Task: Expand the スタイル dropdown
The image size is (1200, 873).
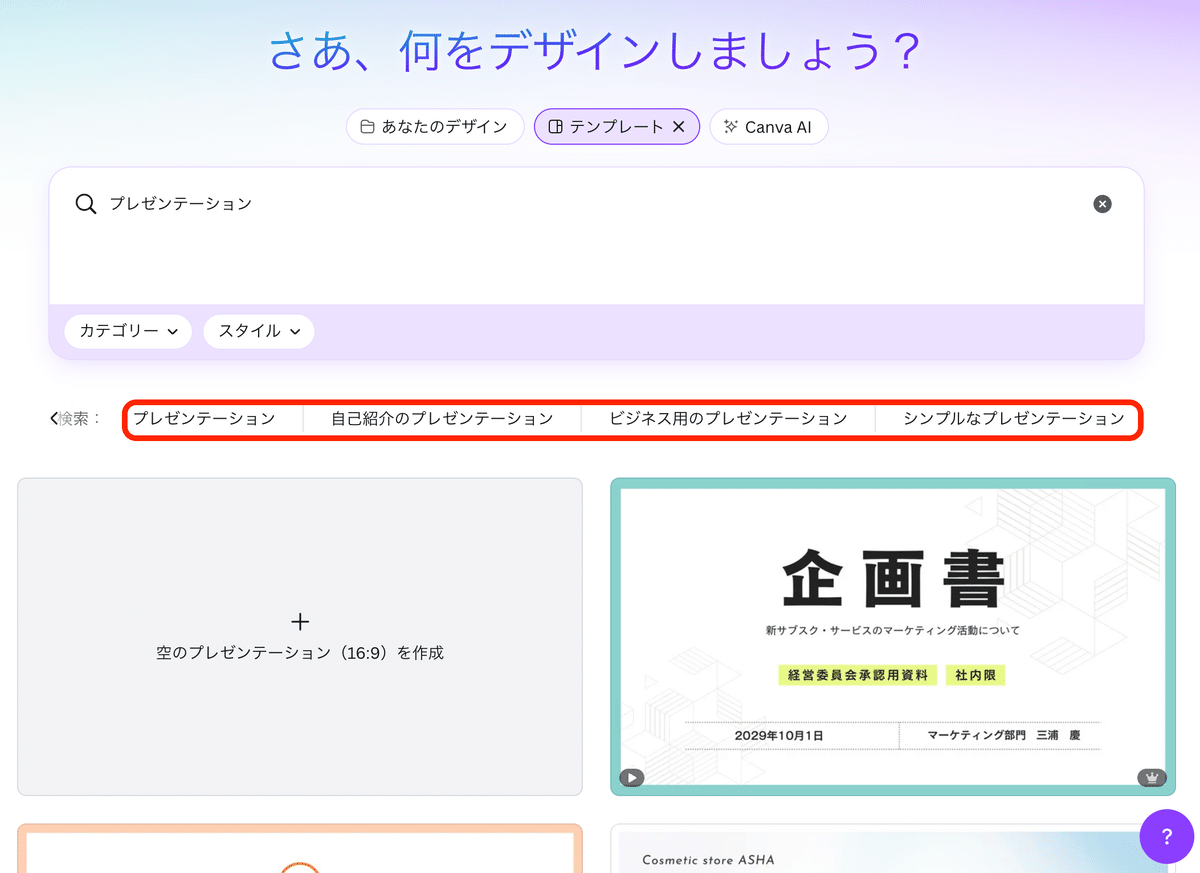Action: click(x=258, y=331)
